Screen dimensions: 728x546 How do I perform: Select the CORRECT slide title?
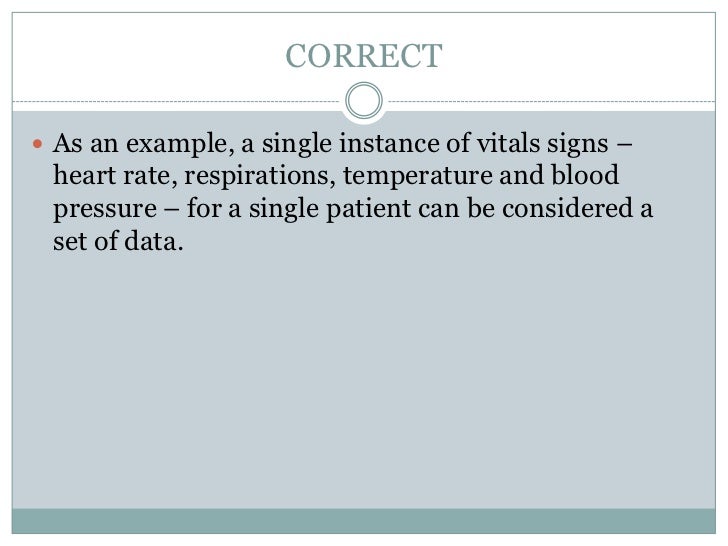pos(364,56)
